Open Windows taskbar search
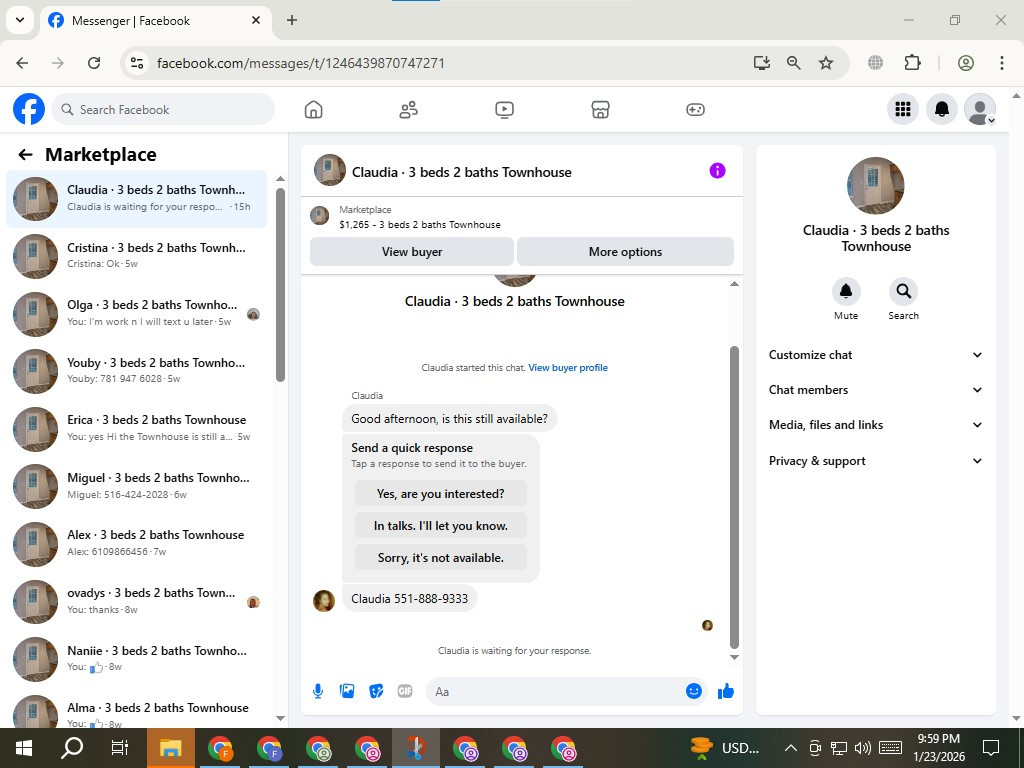Screen dimensions: 1024x768 click(x=72, y=748)
